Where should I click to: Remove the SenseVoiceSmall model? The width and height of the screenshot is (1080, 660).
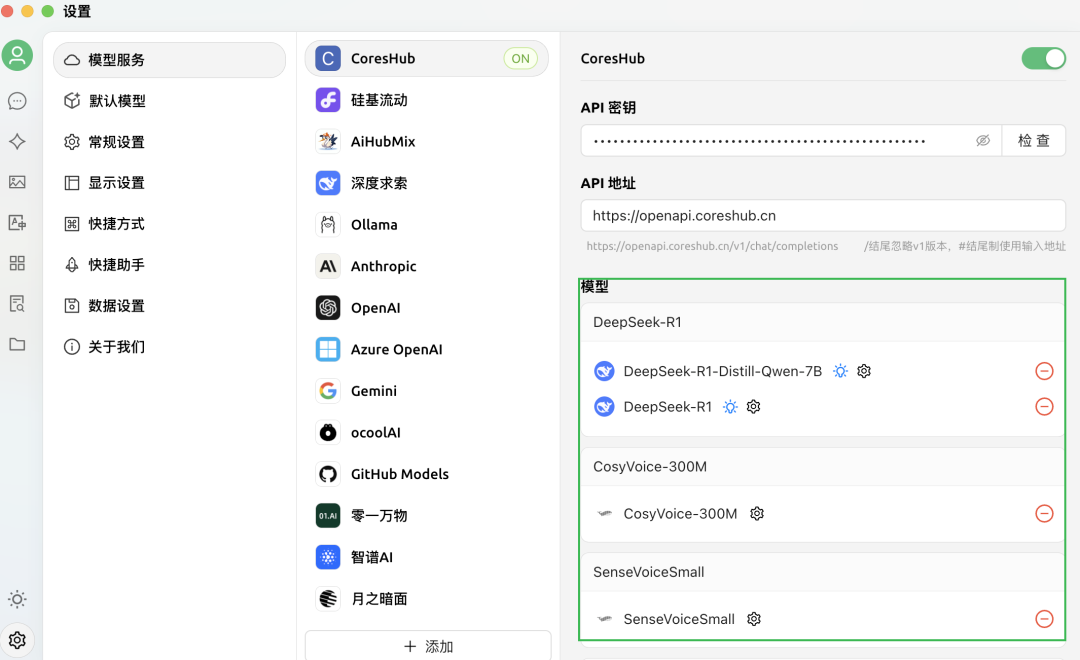point(1044,619)
